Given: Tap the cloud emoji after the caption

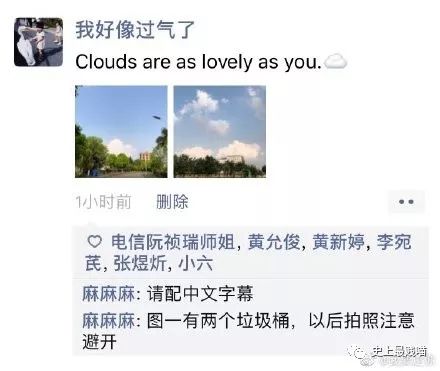Looking at the screenshot, I should 336,62.
